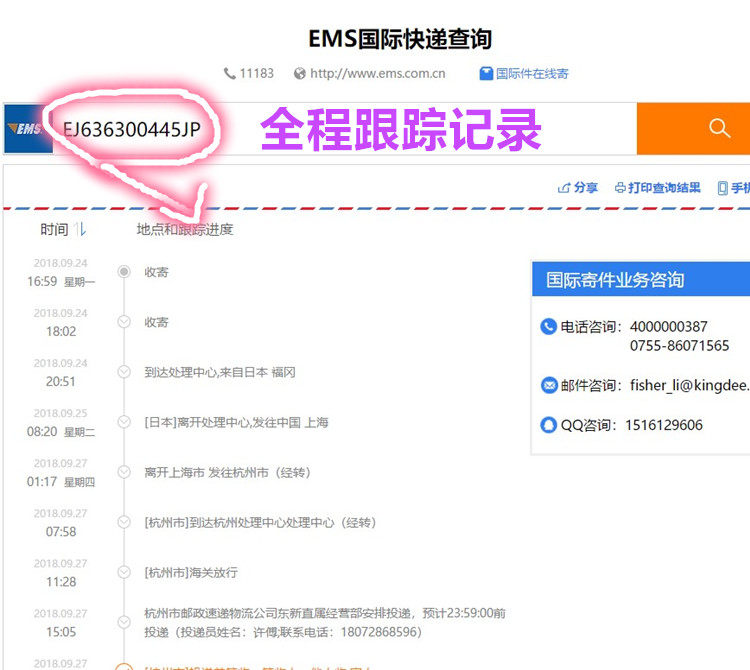Click the 2018.09.25 08:20 星期二 timestamp
Image resolution: width=750 pixels, height=670 pixels.
point(61,423)
